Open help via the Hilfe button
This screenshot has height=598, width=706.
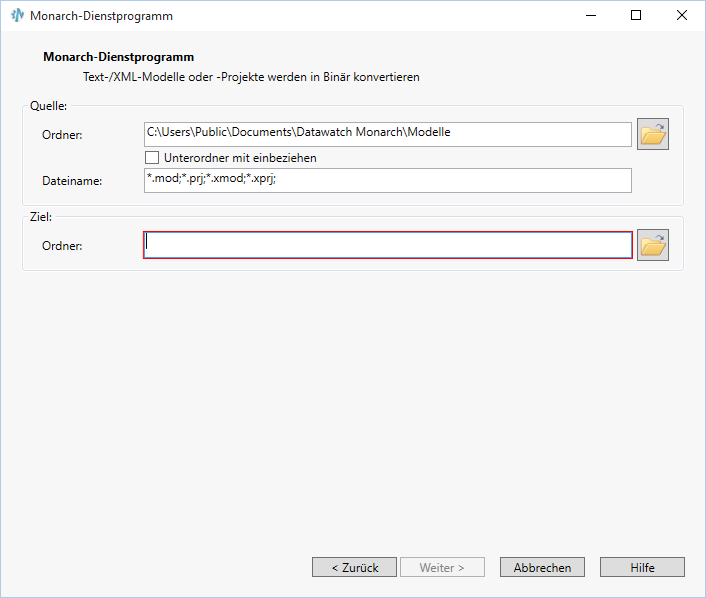pyautogui.click(x=642, y=567)
